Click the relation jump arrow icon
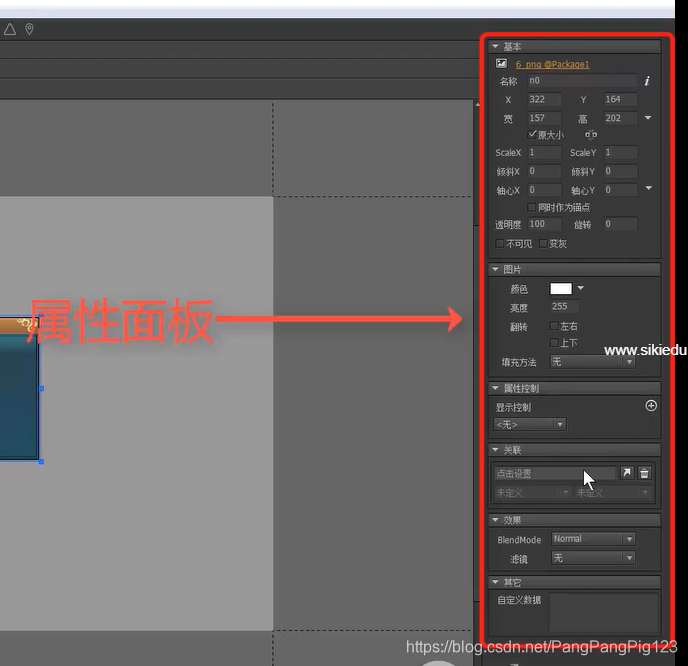 (627, 473)
